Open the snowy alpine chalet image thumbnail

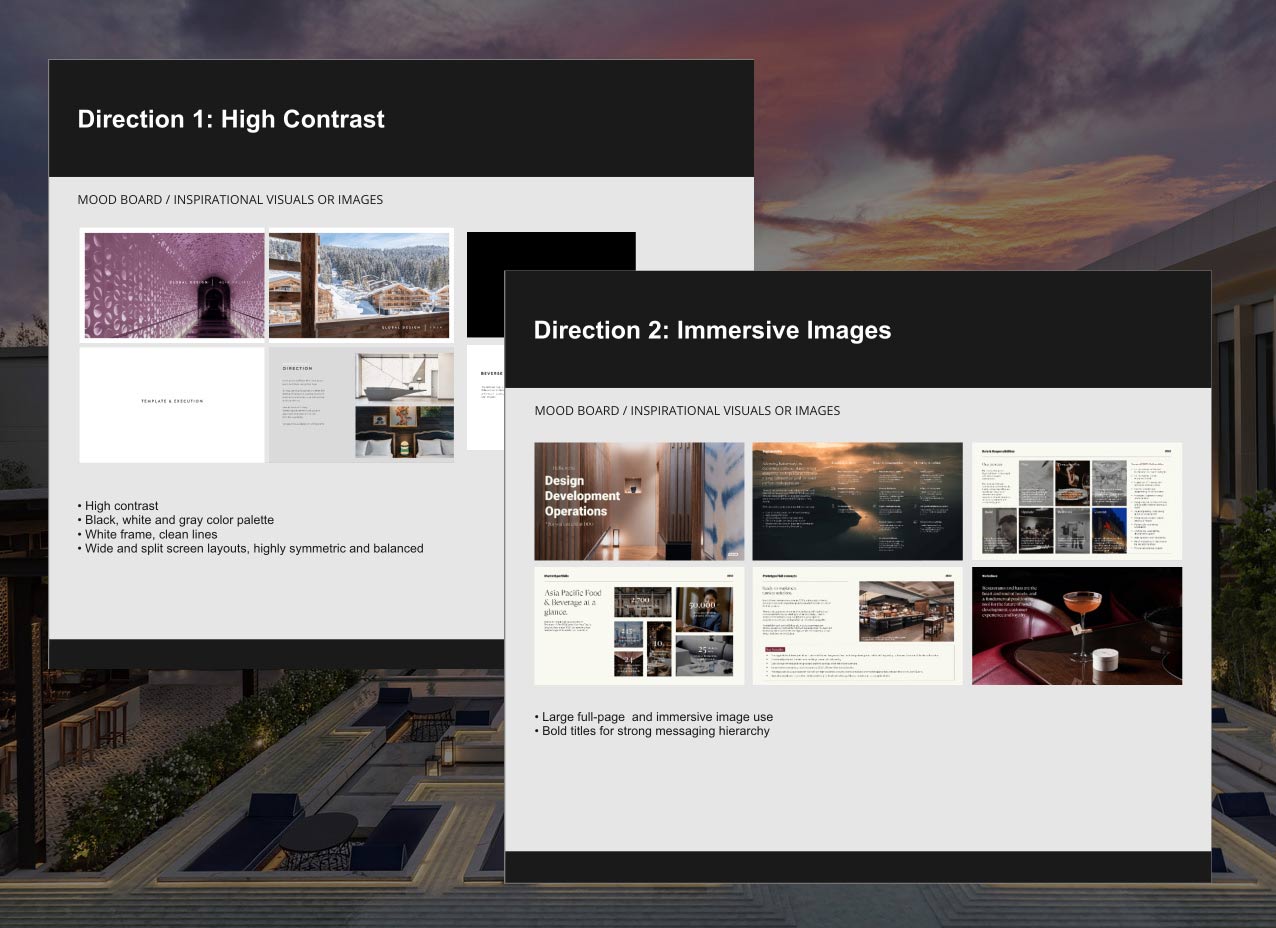359,284
